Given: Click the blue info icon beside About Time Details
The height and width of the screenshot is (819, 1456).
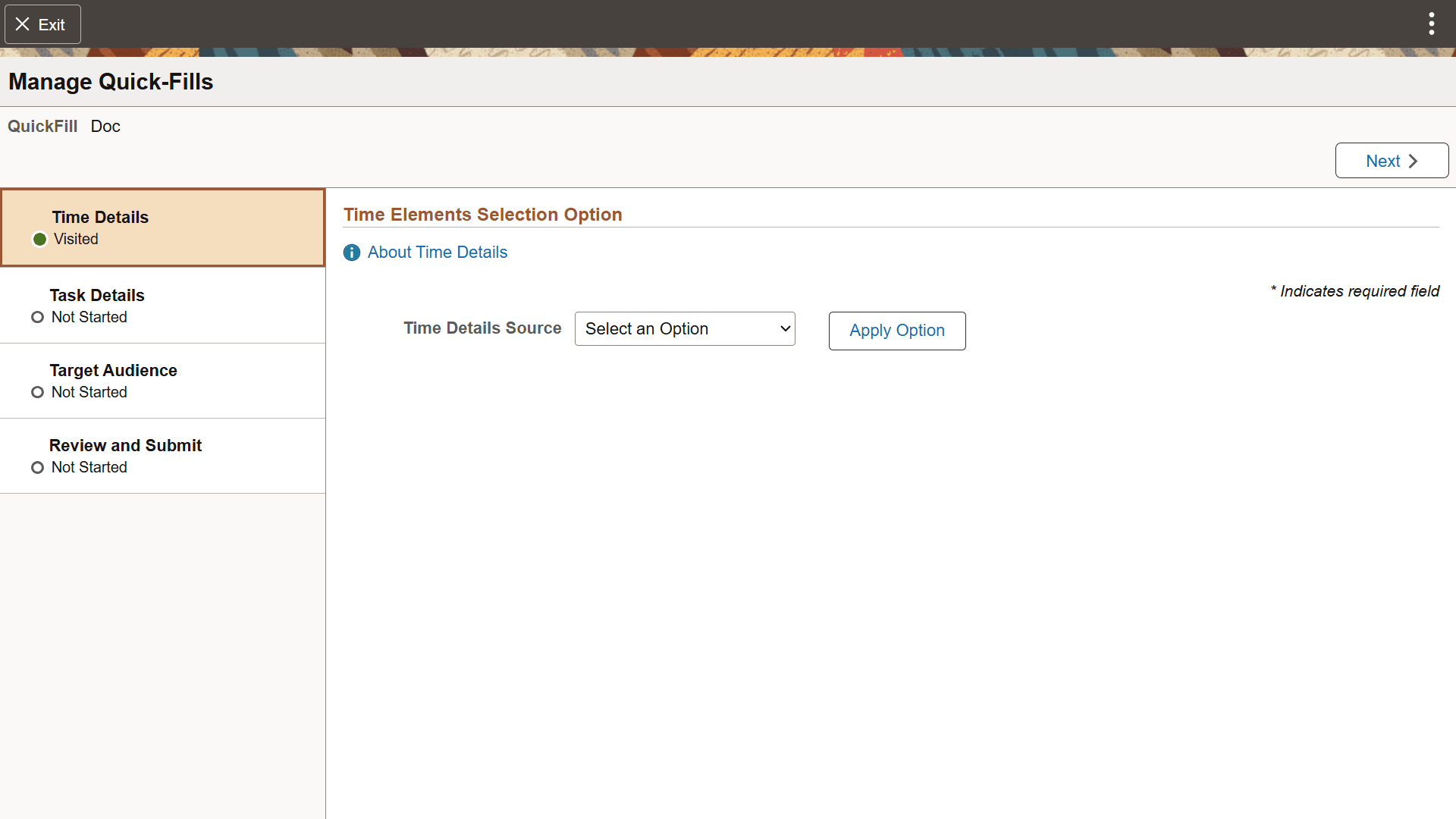Looking at the screenshot, I should coord(352,253).
